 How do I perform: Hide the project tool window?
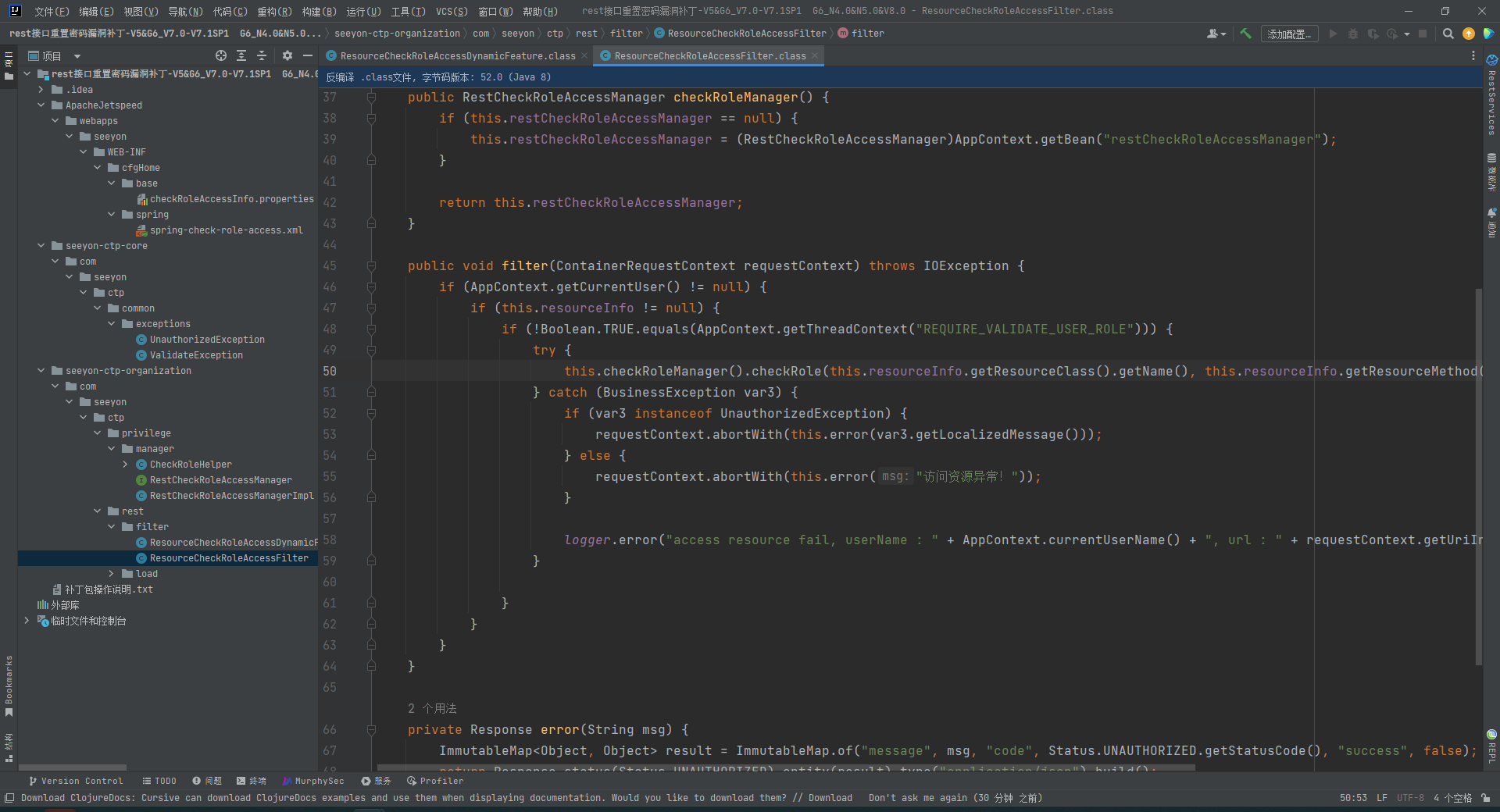[x=308, y=56]
